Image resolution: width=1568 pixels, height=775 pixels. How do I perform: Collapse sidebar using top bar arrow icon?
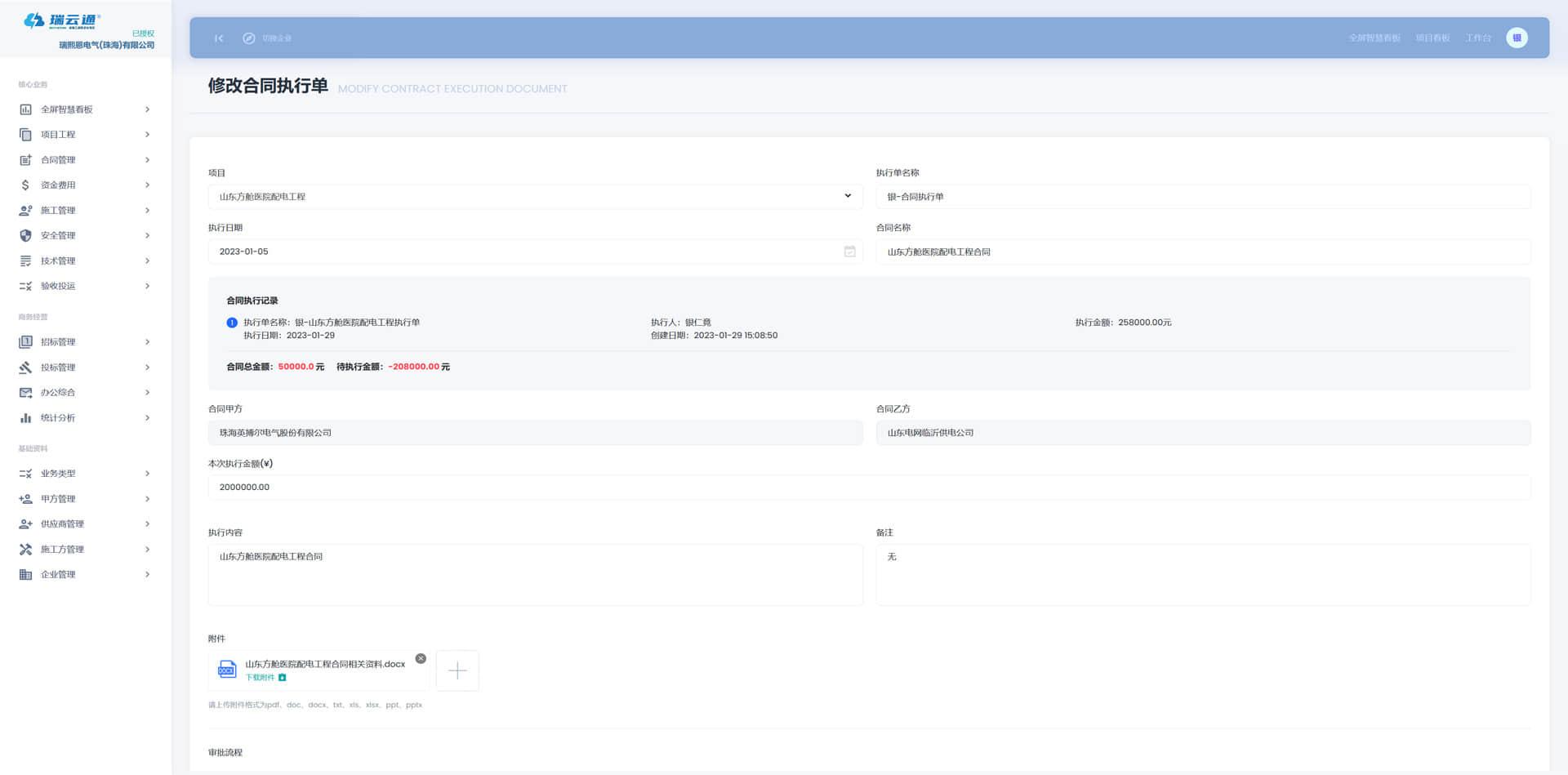(x=218, y=38)
